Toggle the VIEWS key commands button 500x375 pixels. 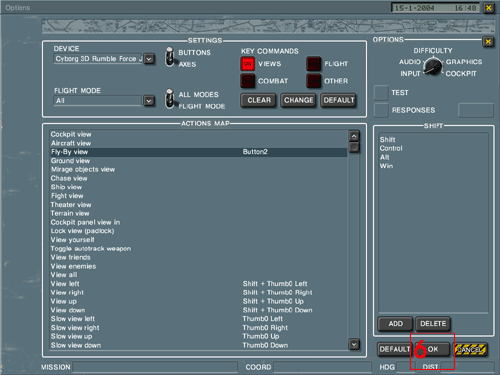(247, 64)
